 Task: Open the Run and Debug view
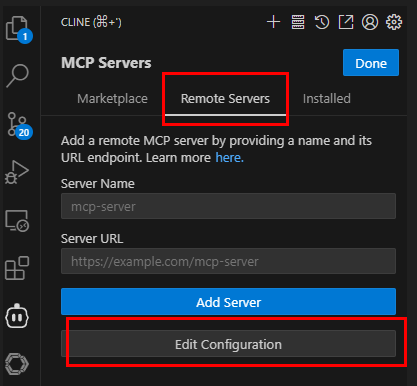pyautogui.click(x=17, y=172)
